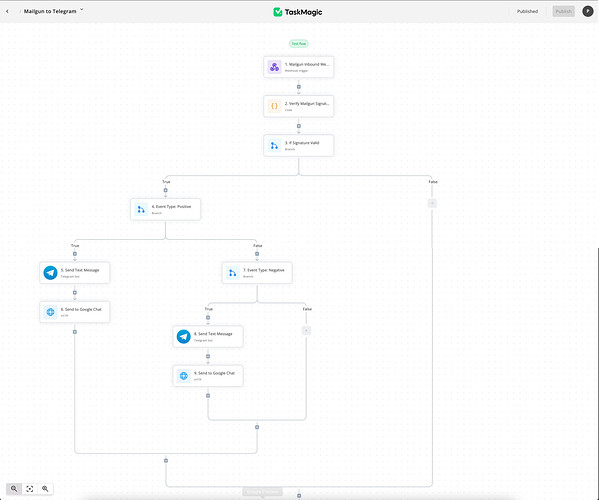Zoom in using the plus magnifier icon
This screenshot has height=500, width=599.
point(45,489)
